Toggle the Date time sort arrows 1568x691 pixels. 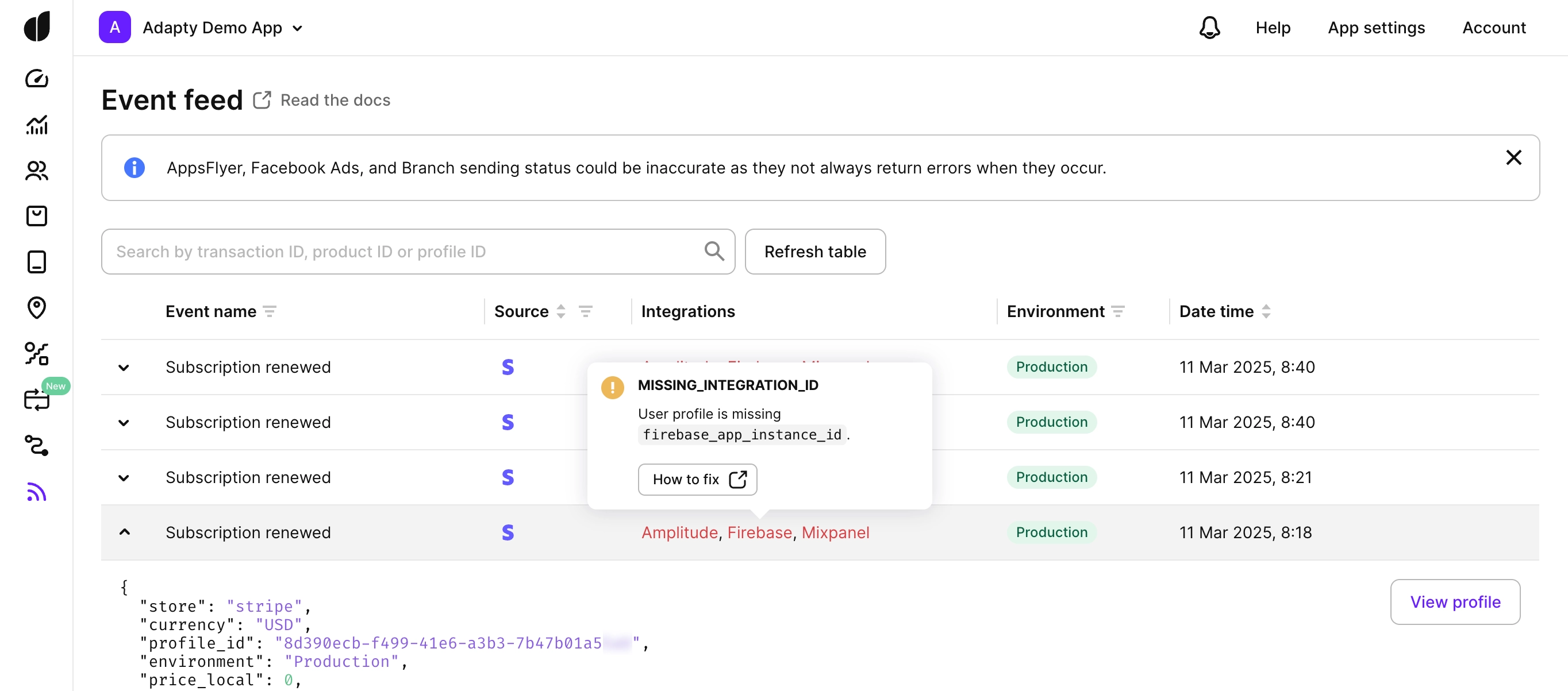pyautogui.click(x=1266, y=311)
